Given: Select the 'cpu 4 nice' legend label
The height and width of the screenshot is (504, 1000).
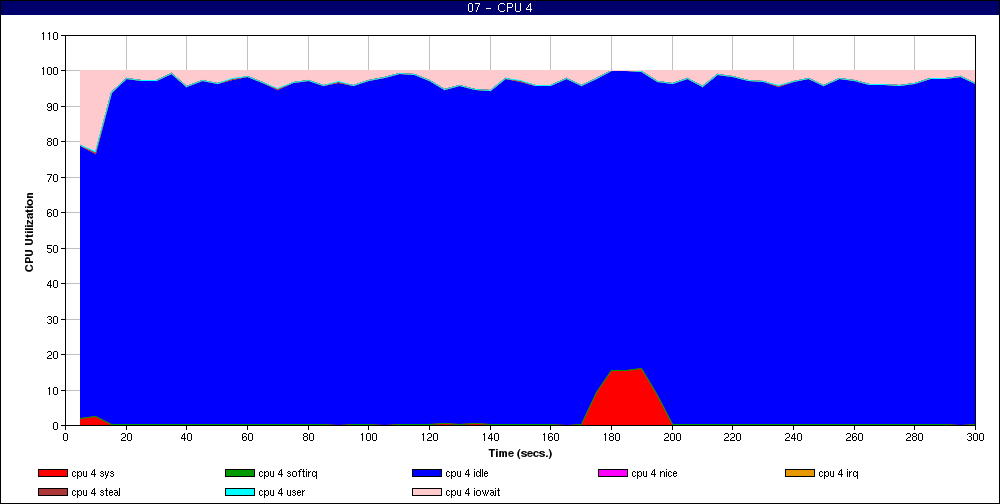Looking at the screenshot, I should [654, 473].
